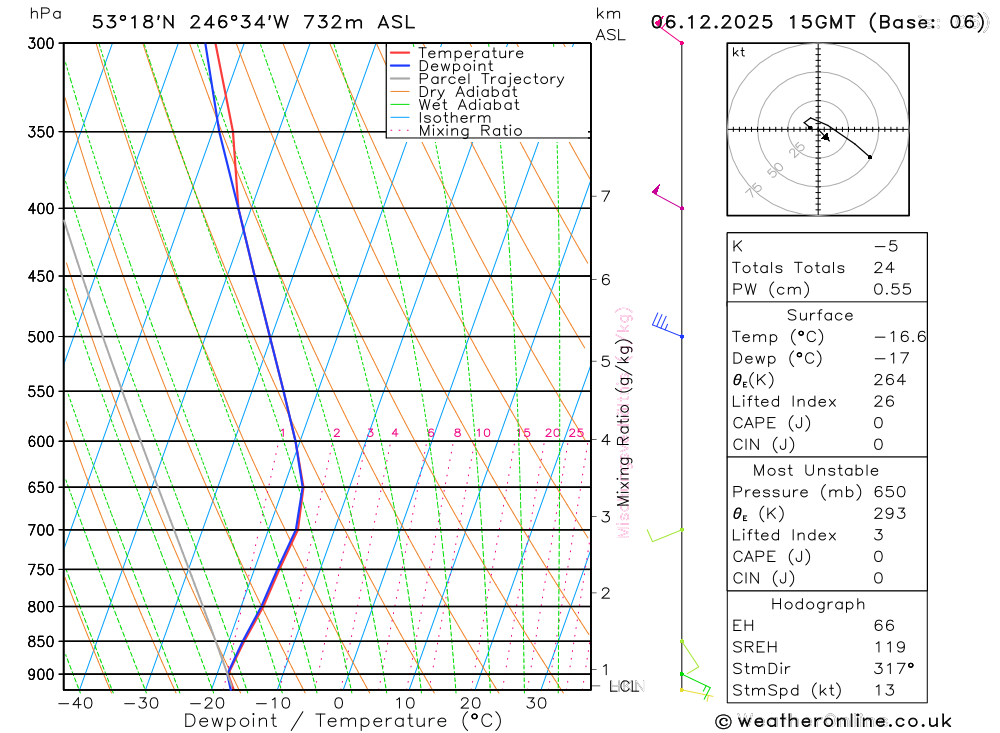
Task: Click the hodograph trace end point
Action: [x=870, y=157]
